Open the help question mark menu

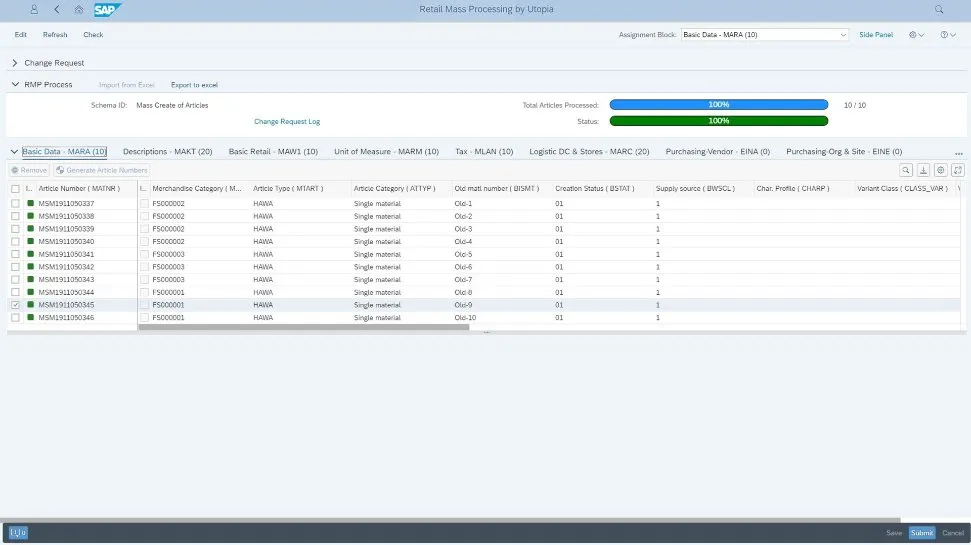(946, 35)
